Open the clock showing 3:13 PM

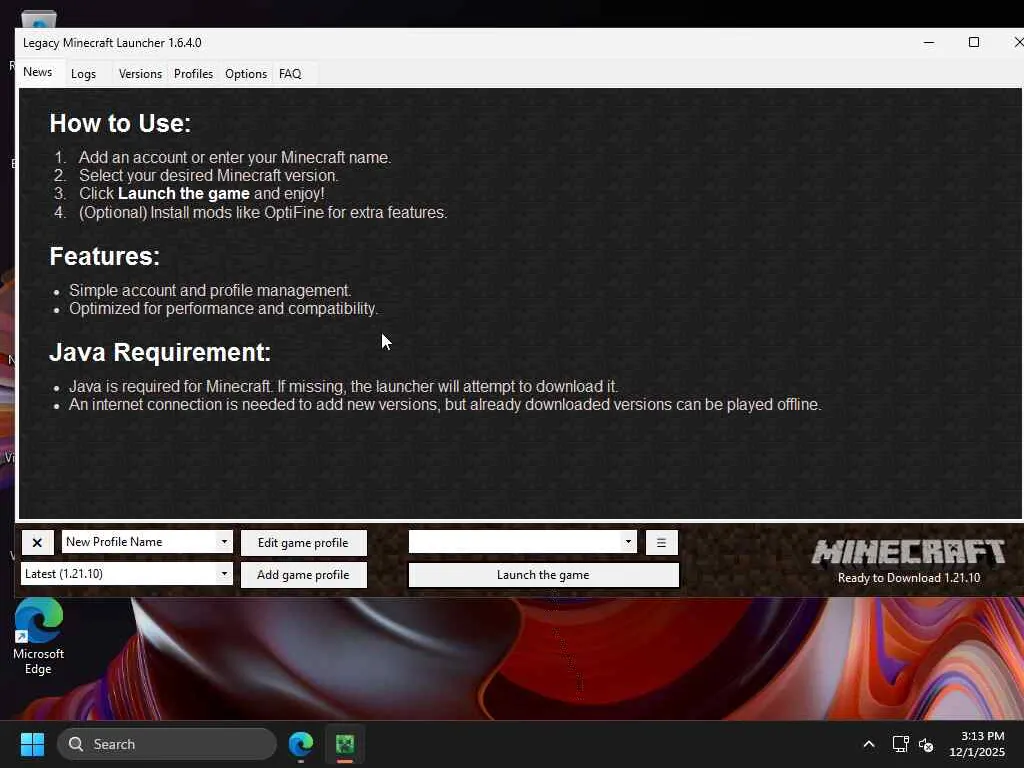[976, 744]
